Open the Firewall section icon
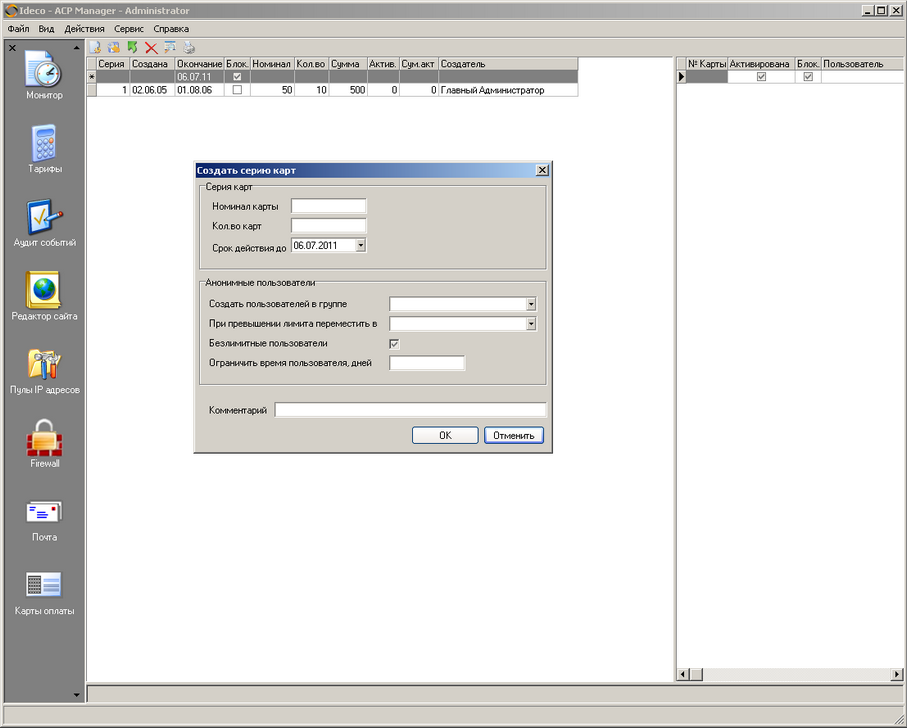The image size is (907, 728). (x=44, y=439)
